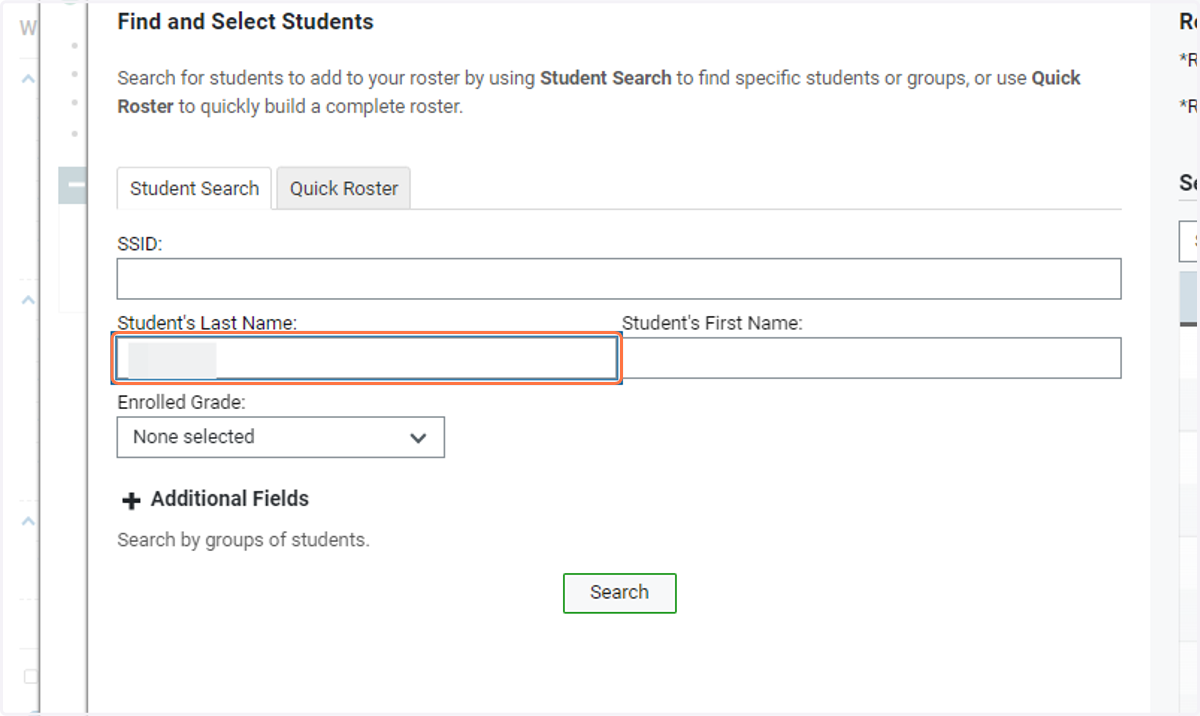1200x716 pixels.
Task: Open the Enrolled Grade dropdown
Action: [281, 437]
